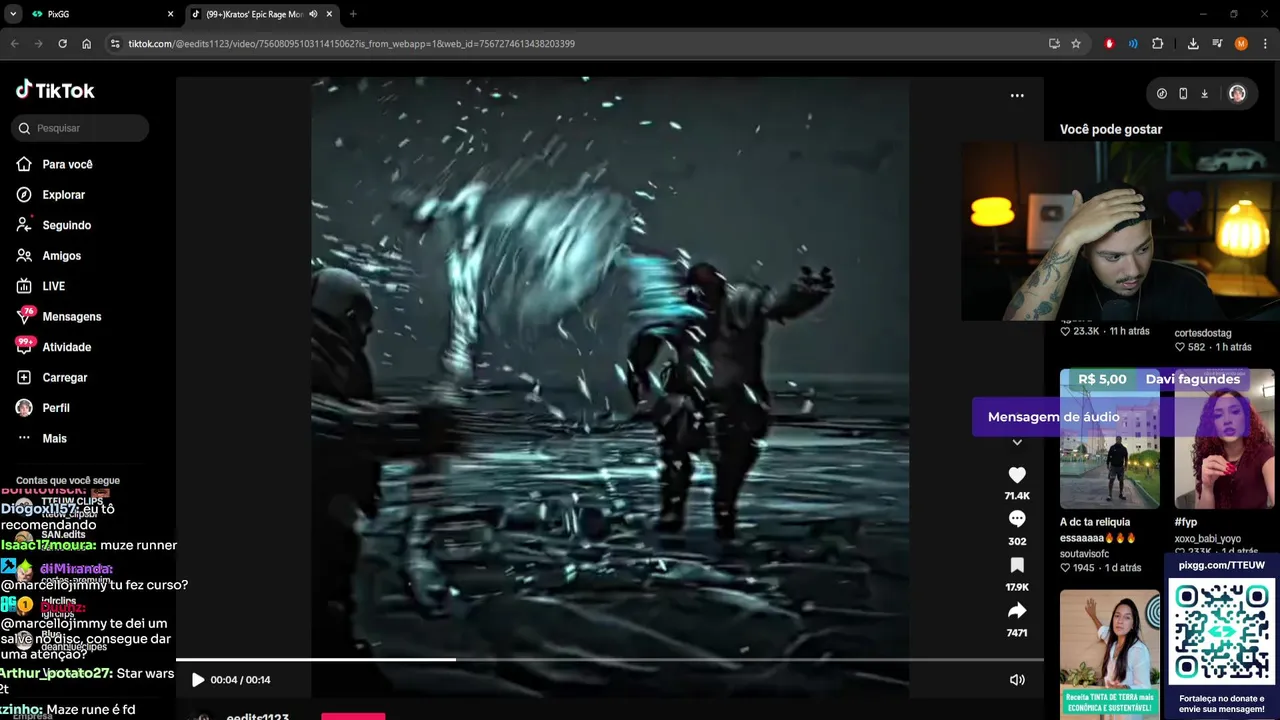This screenshot has height=720, width=1280.
Task: Close the TikTok Kratos tab
Action: click(330, 14)
